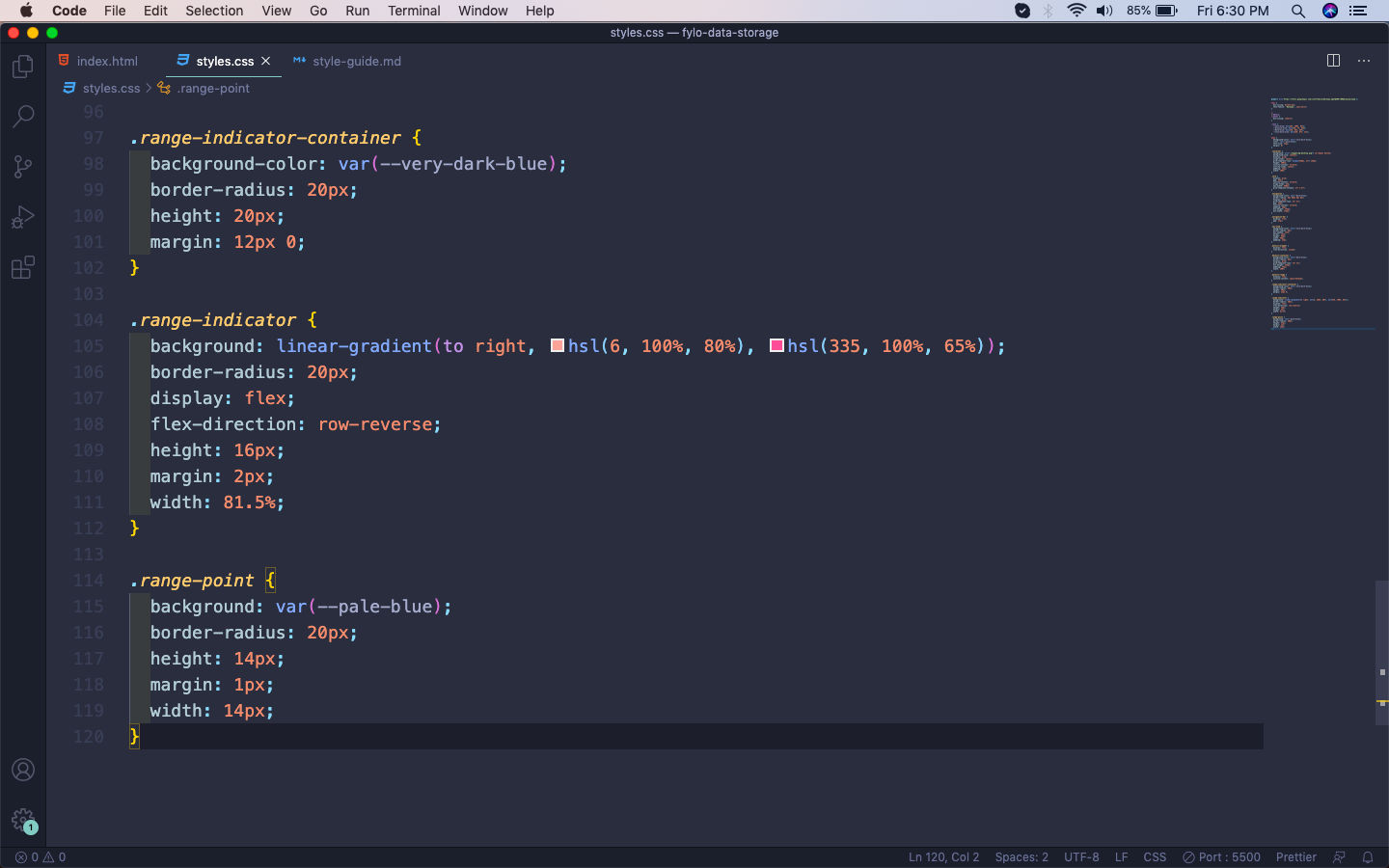This screenshot has width=1389, height=868.
Task: Click Port : 5500 live server item
Action: click(1221, 856)
